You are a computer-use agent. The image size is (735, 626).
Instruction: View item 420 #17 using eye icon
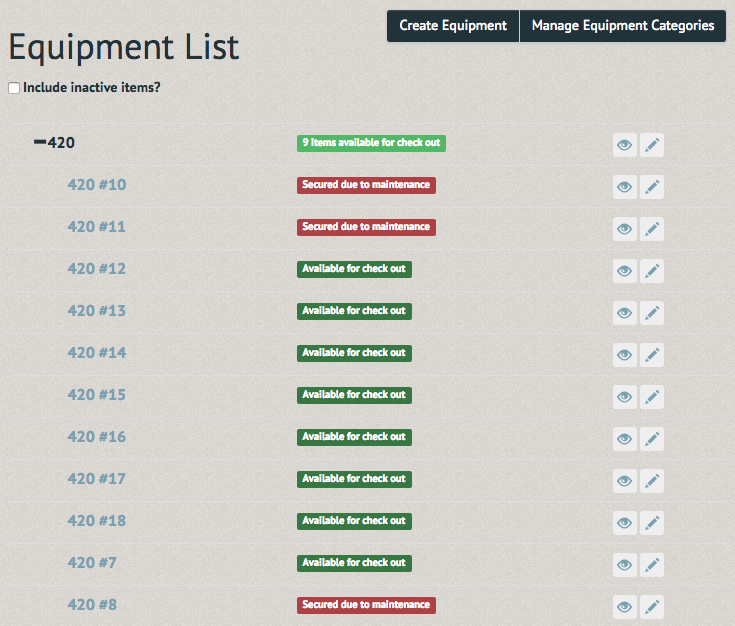click(x=624, y=481)
